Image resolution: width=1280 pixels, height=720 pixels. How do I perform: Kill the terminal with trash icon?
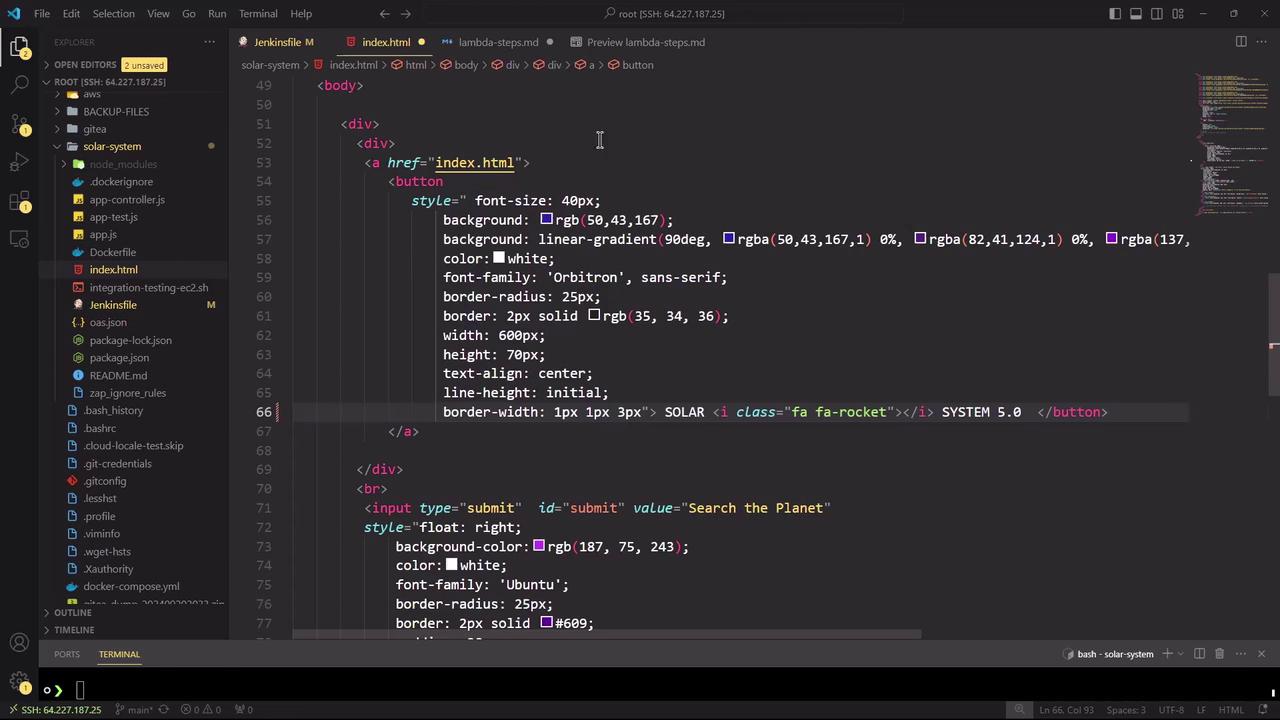click(x=1219, y=654)
